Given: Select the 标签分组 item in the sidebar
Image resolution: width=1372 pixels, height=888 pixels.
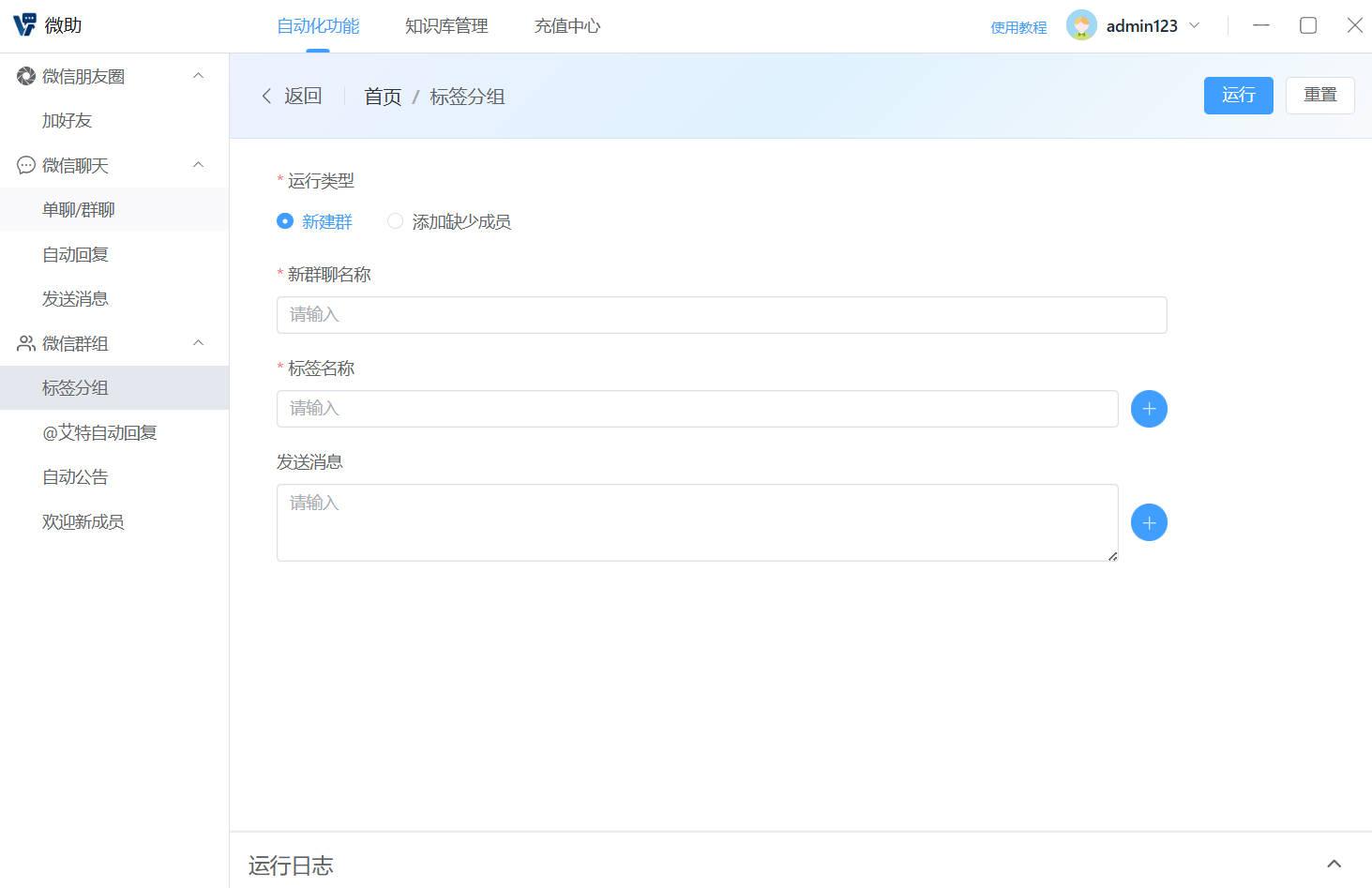Looking at the screenshot, I should click(x=75, y=387).
